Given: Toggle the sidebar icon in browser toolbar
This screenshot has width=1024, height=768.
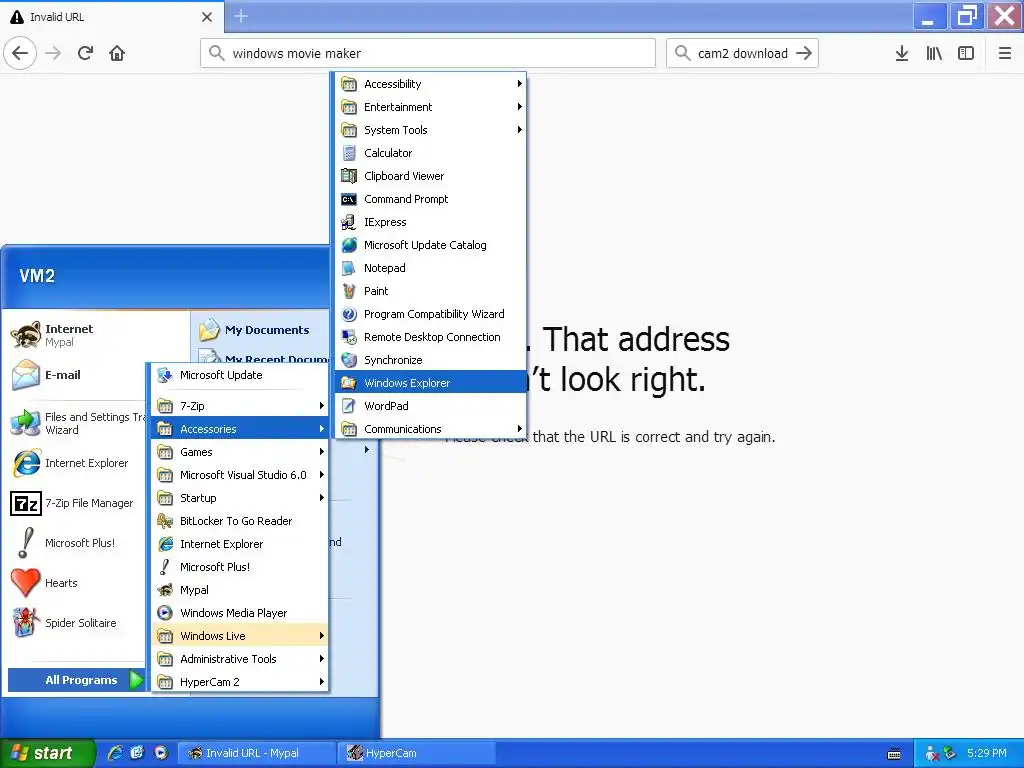Looking at the screenshot, I should (x=966, y=53).
